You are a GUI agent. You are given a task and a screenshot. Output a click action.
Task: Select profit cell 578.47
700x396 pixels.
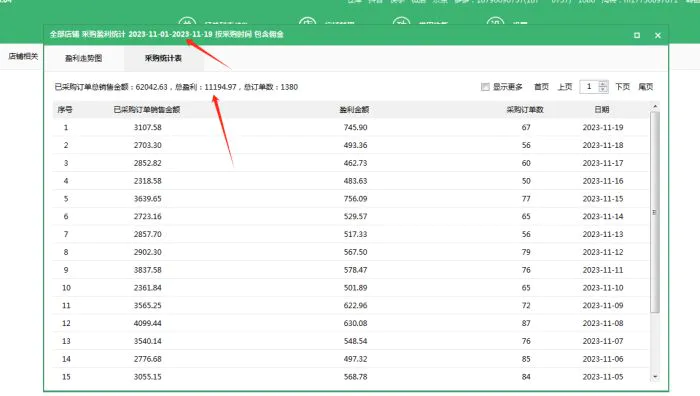[x=355, y=270]
